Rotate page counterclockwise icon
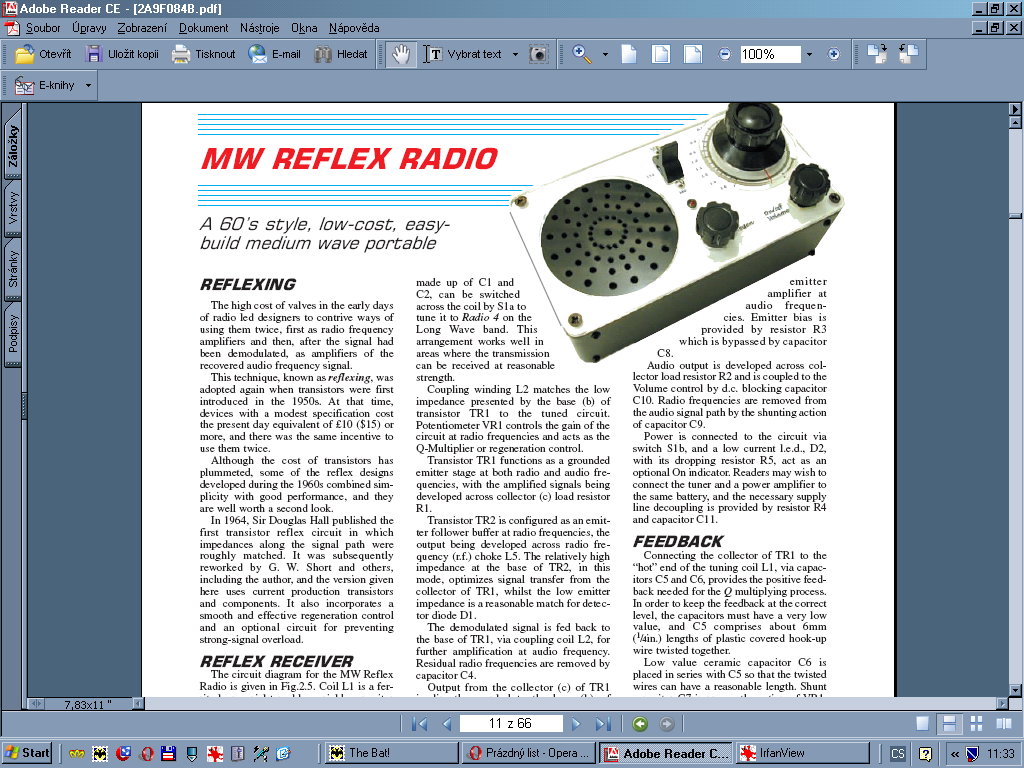Screen dimensions: 1024x768 pos(908,54)
